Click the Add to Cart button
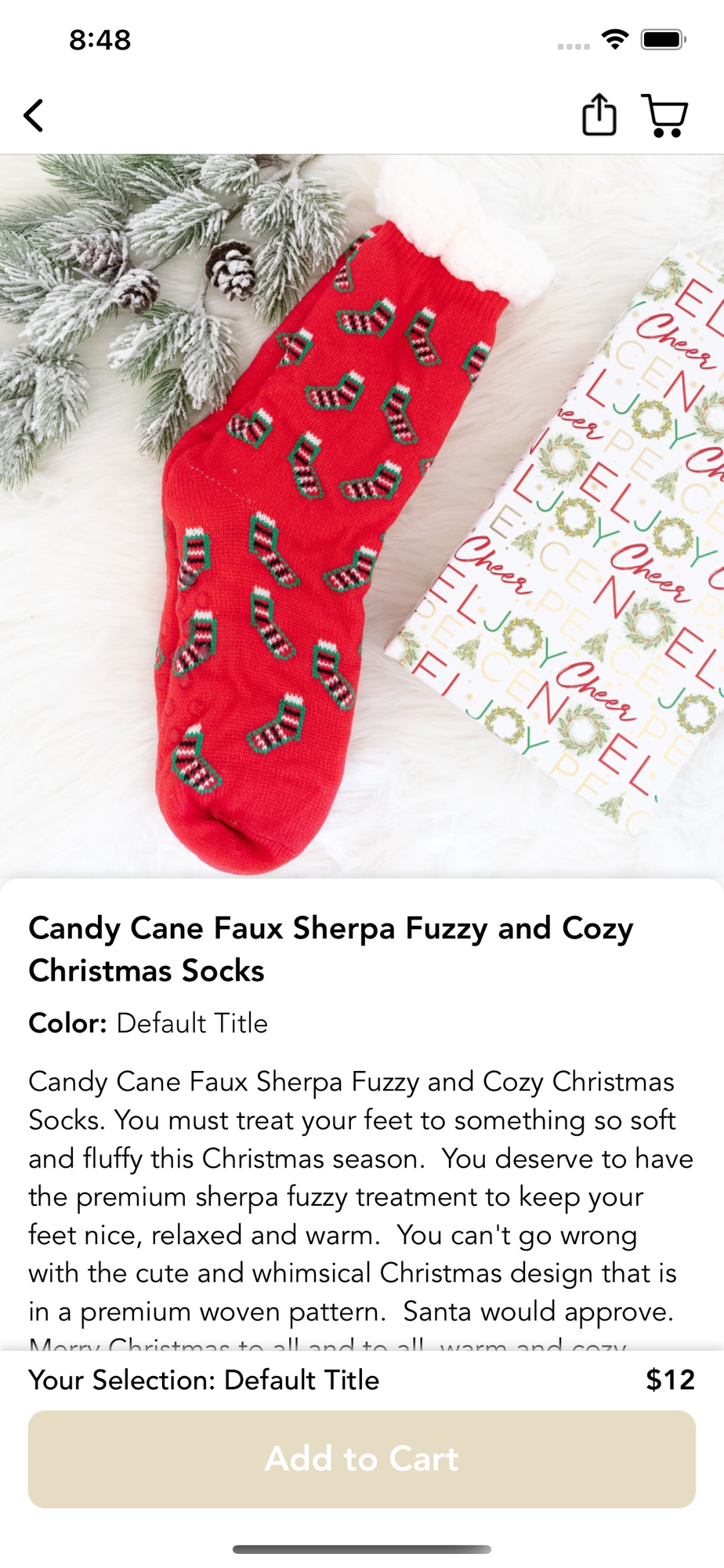 coord(362,1459)
